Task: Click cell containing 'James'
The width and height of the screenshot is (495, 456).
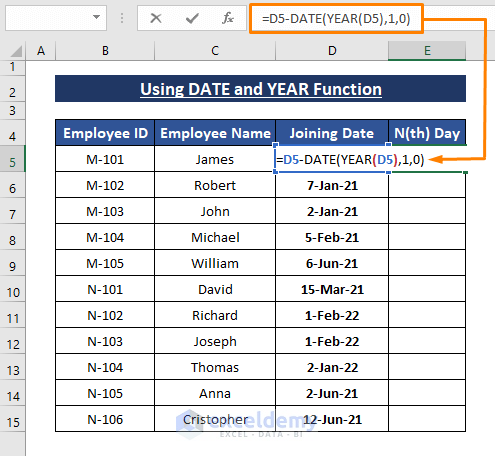Action: [x=215, y=159]
